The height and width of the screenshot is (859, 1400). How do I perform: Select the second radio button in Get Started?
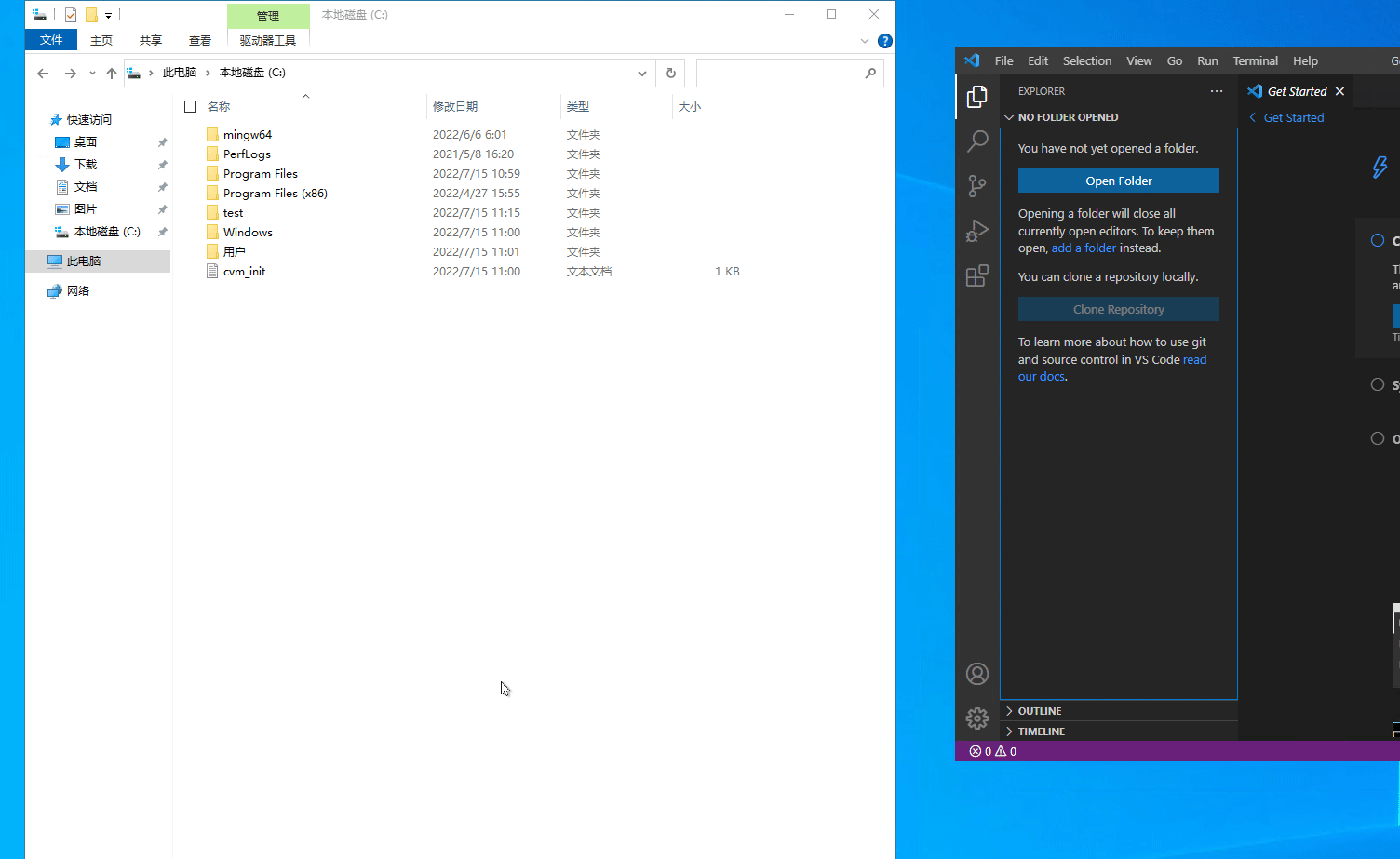pyautogui.click(x=1378, y=384)
